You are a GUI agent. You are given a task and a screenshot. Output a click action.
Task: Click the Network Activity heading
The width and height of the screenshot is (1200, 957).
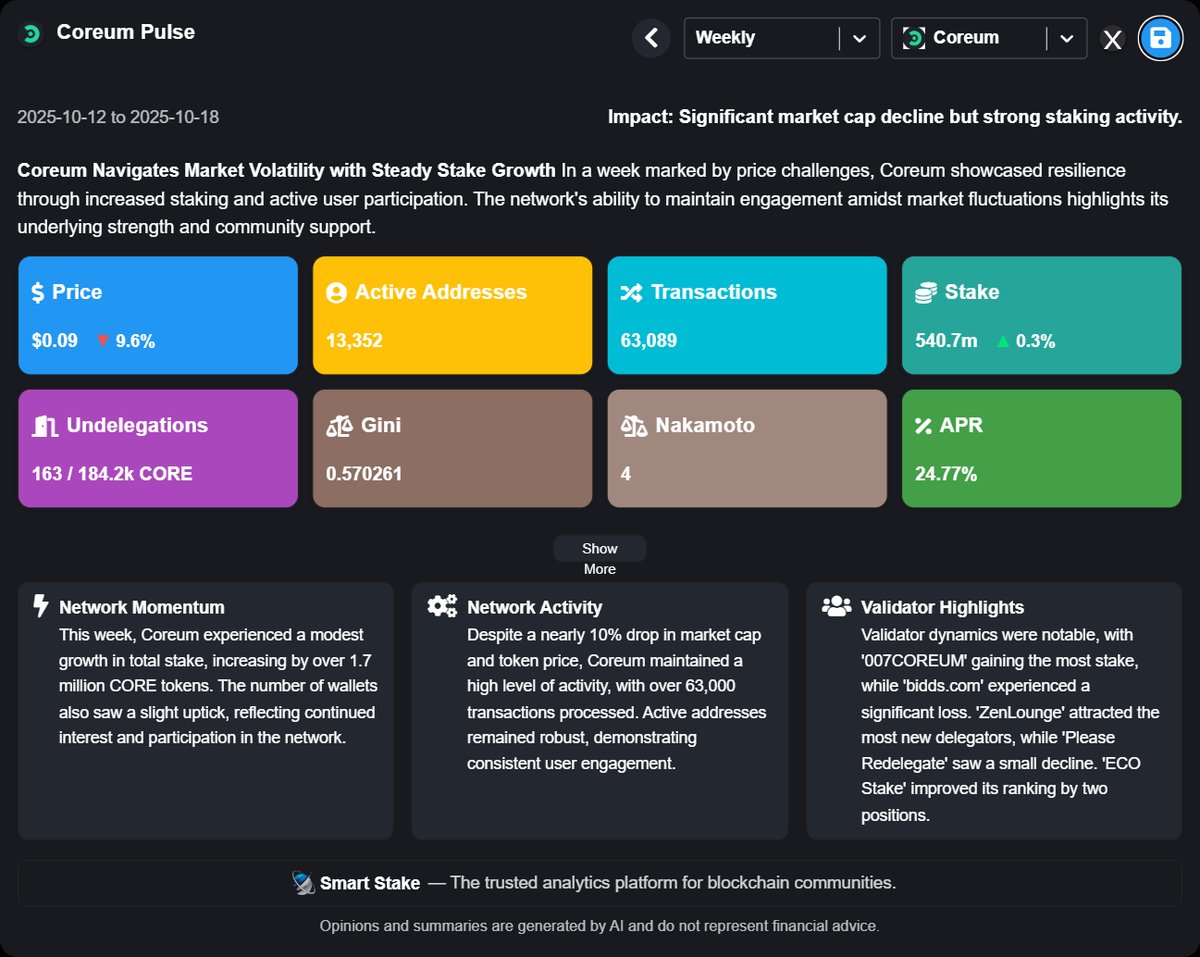(535, 607)
